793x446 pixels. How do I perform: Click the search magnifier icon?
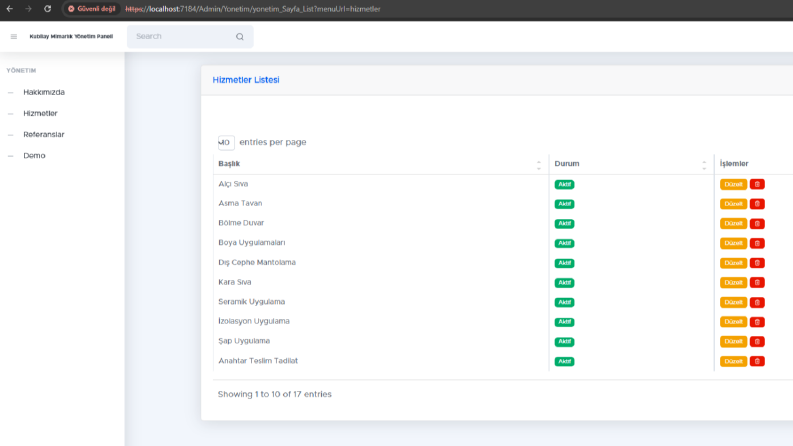tap(240, 36)
